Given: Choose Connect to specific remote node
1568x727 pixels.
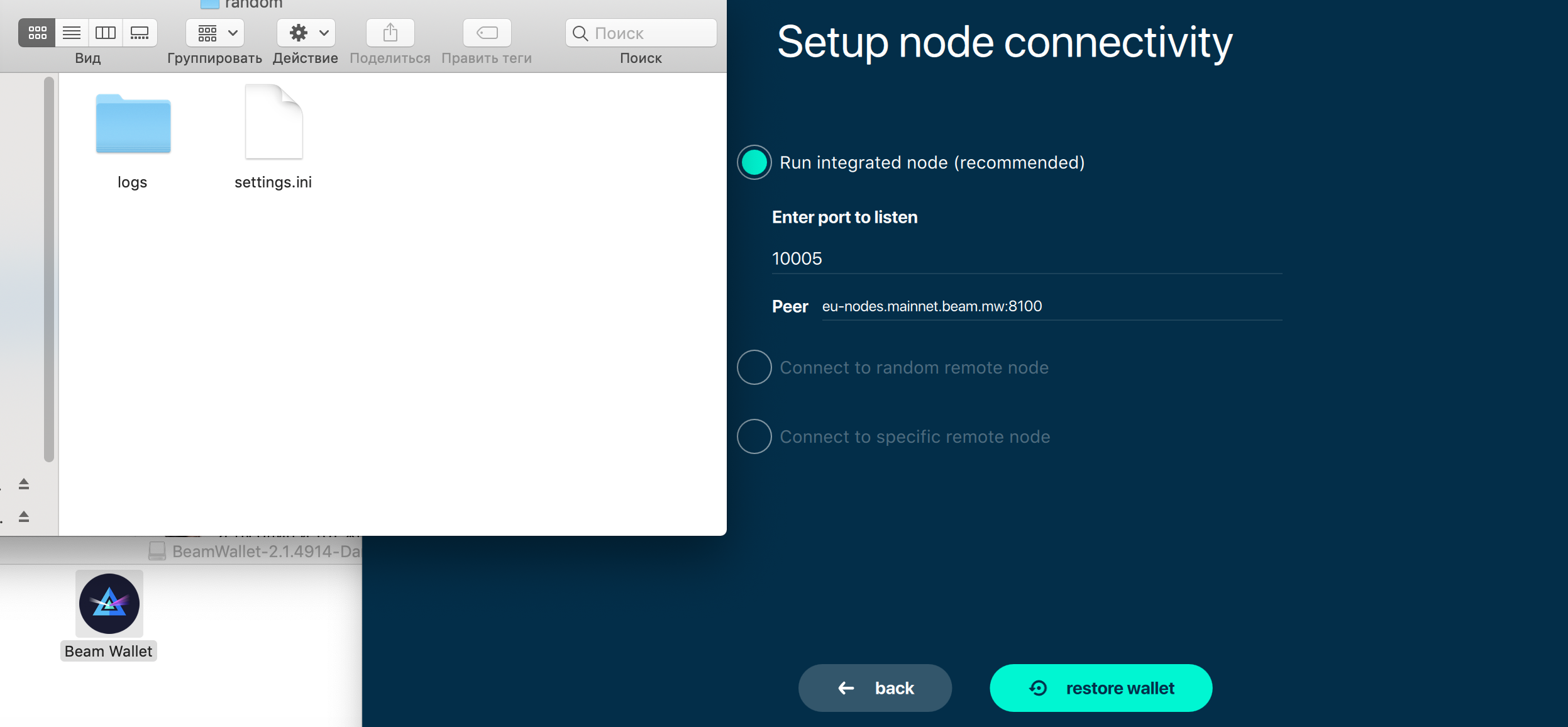Looking at the screenshot, I should click(754, 436).
